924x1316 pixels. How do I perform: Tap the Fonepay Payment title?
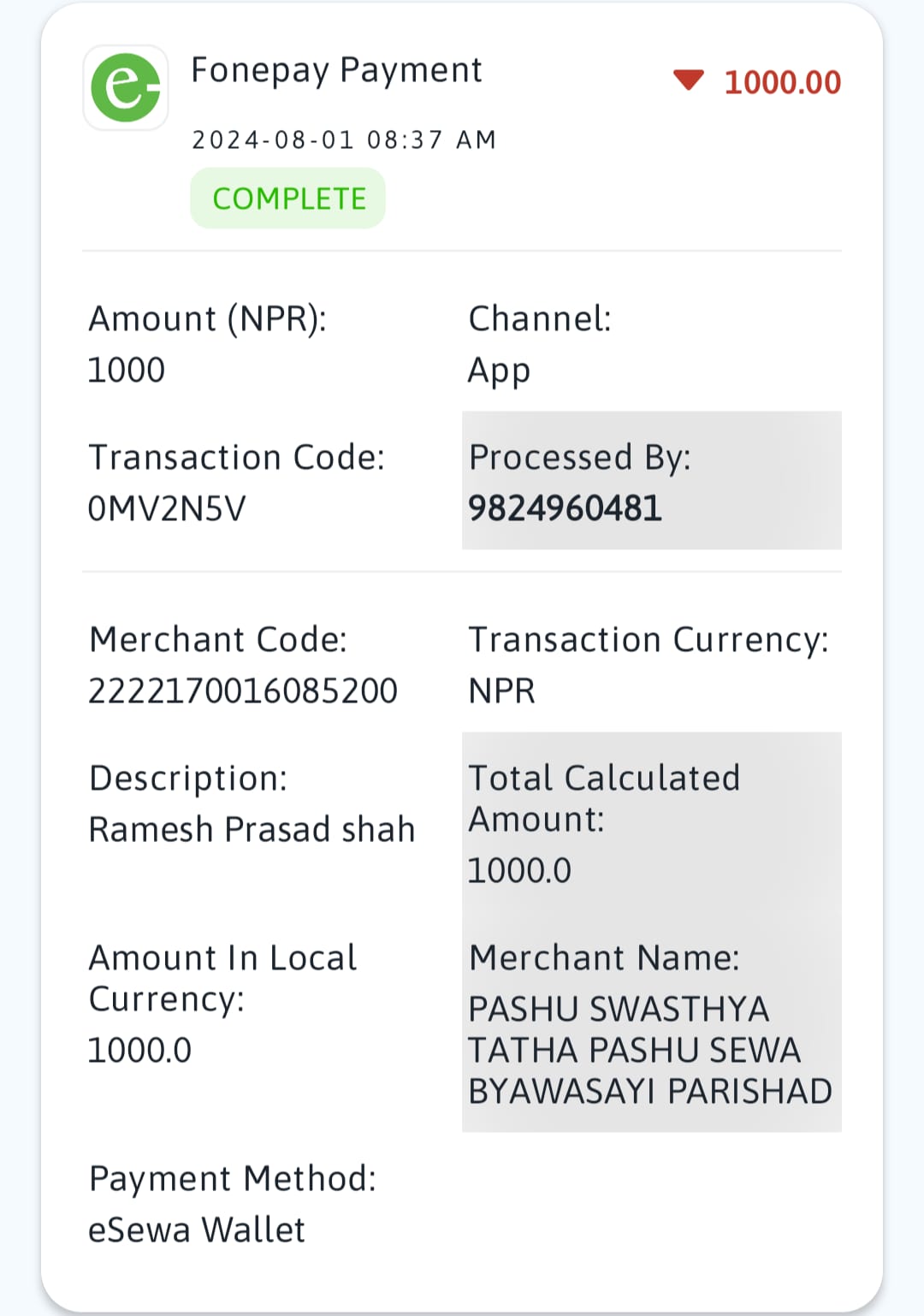pos(336,71)
